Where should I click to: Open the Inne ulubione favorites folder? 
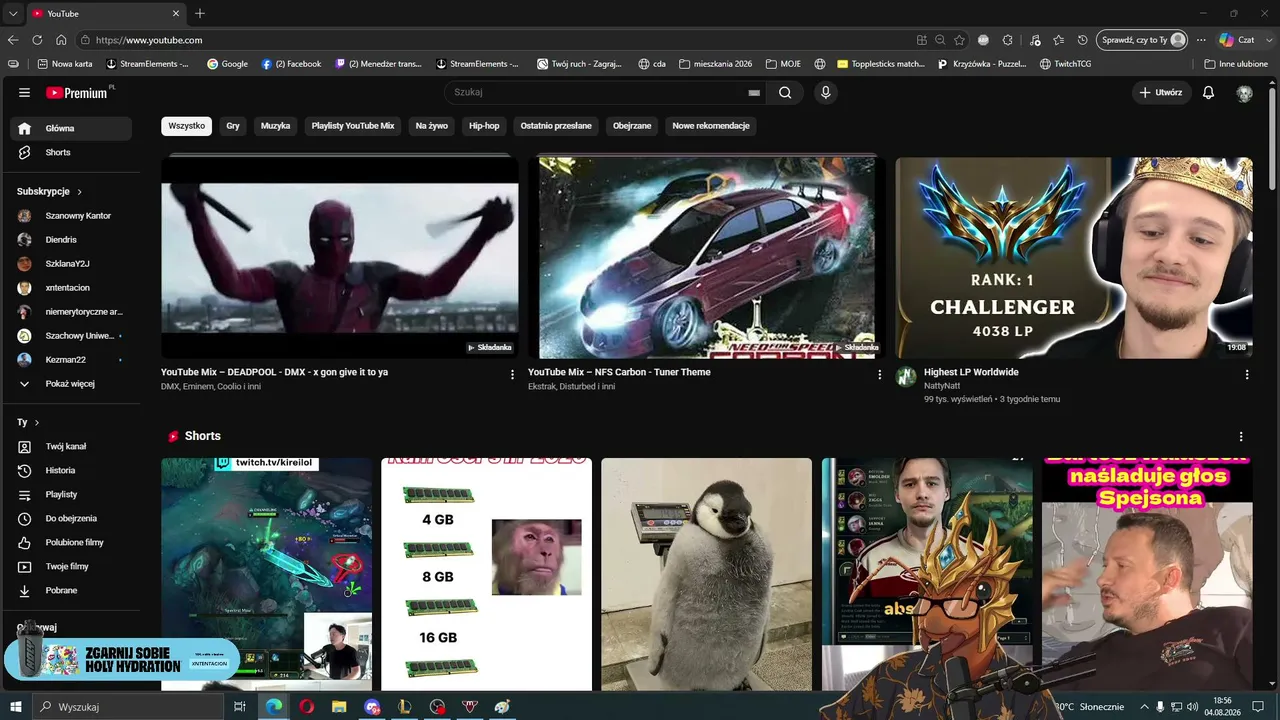pos(1236,64)
